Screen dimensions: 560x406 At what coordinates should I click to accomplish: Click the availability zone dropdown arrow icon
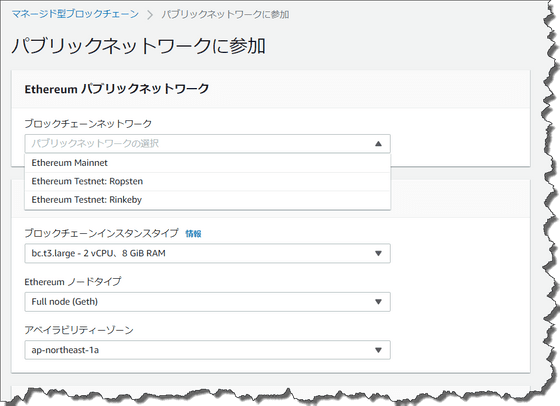(378, 350)
